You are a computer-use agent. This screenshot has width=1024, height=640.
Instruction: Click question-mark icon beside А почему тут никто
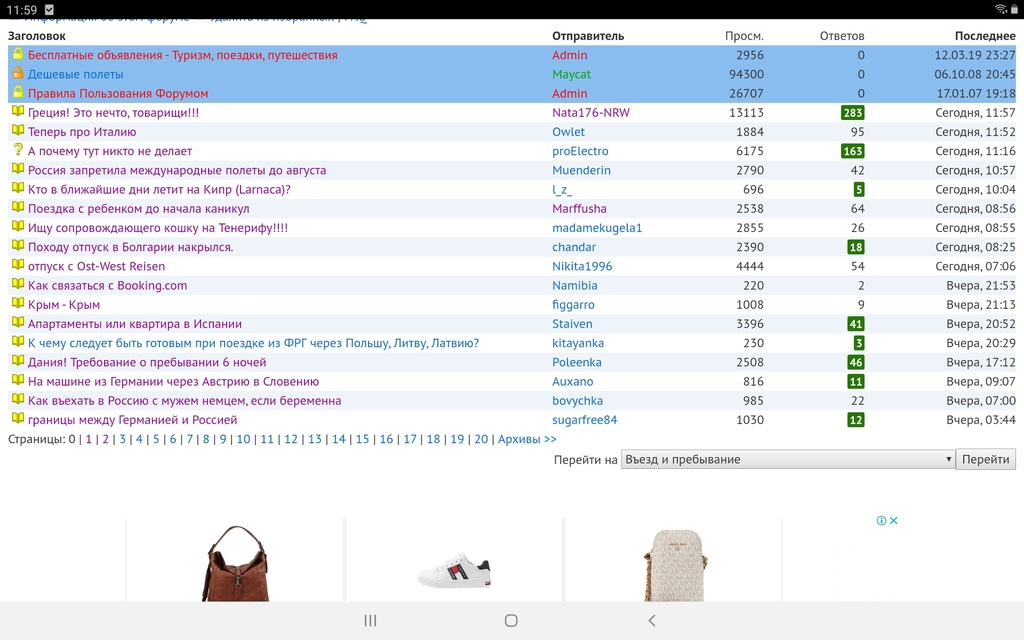tap(17, 151)
